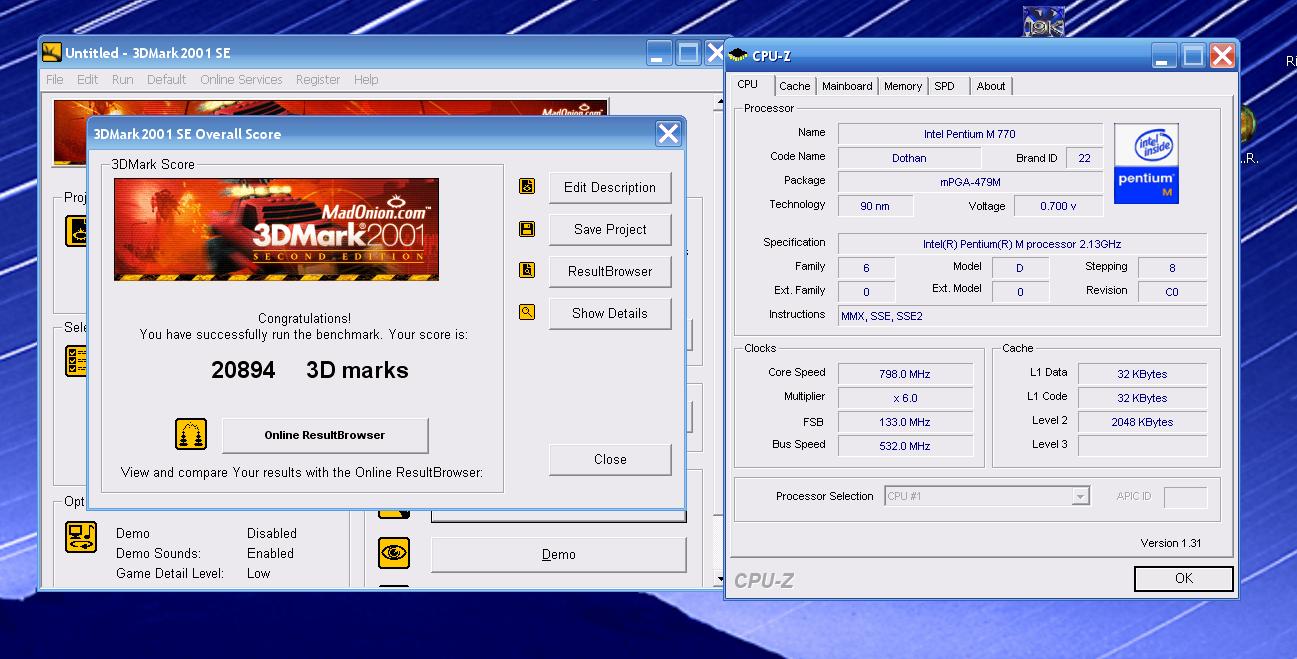Expand the Processor Selection dropdown
The image size is (1297, 659).
pos(1080,496)
